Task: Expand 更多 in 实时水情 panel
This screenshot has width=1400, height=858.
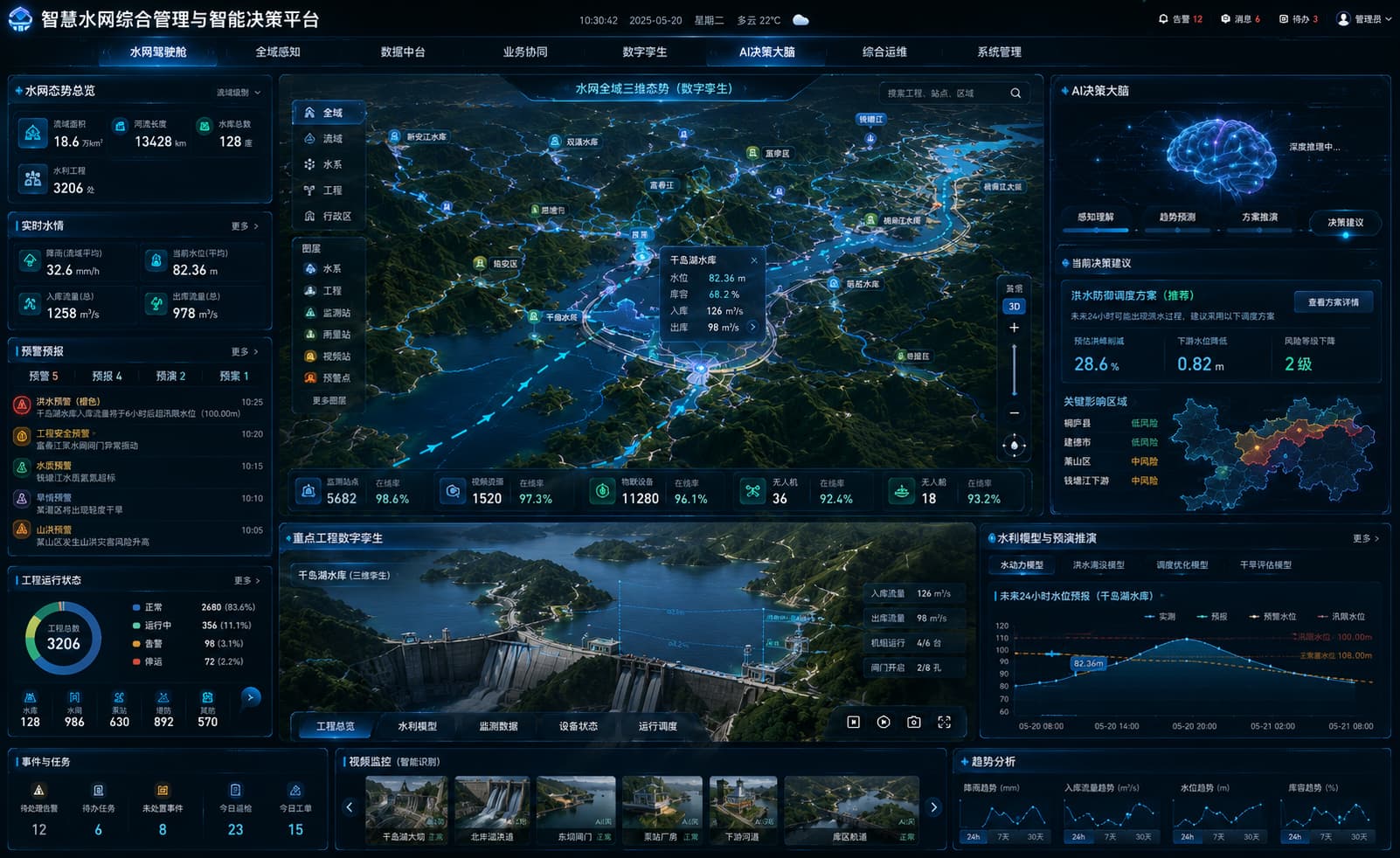Action: coord(246,226)
